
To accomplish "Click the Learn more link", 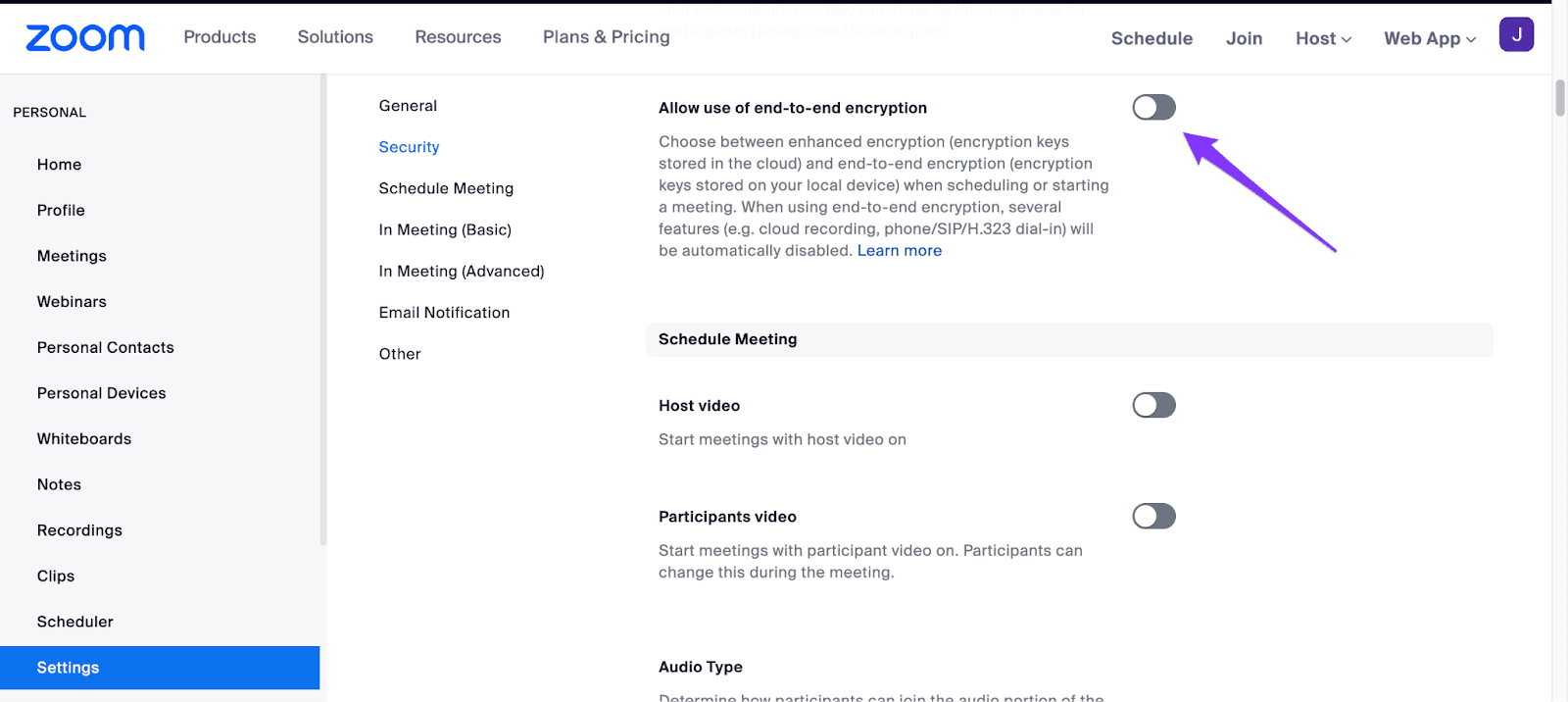I will (899, 250).
